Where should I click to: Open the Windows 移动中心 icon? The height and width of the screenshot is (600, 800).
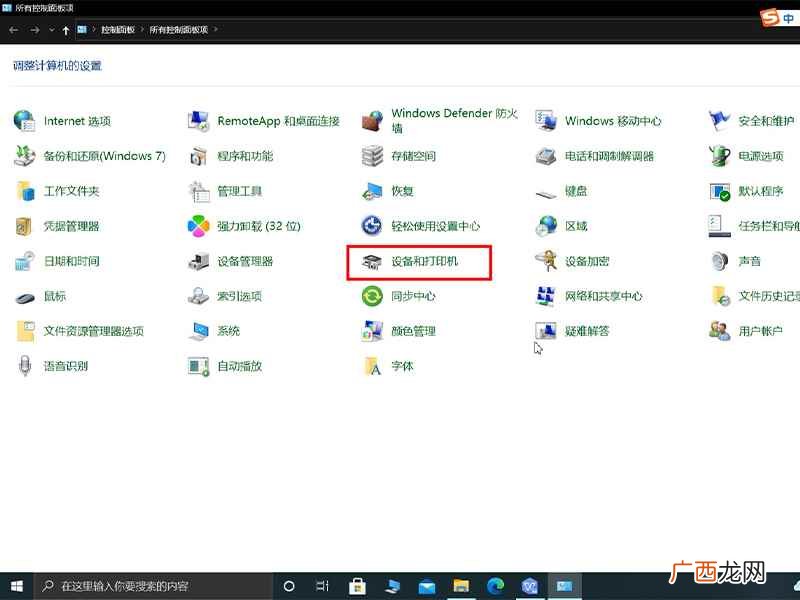546,121
